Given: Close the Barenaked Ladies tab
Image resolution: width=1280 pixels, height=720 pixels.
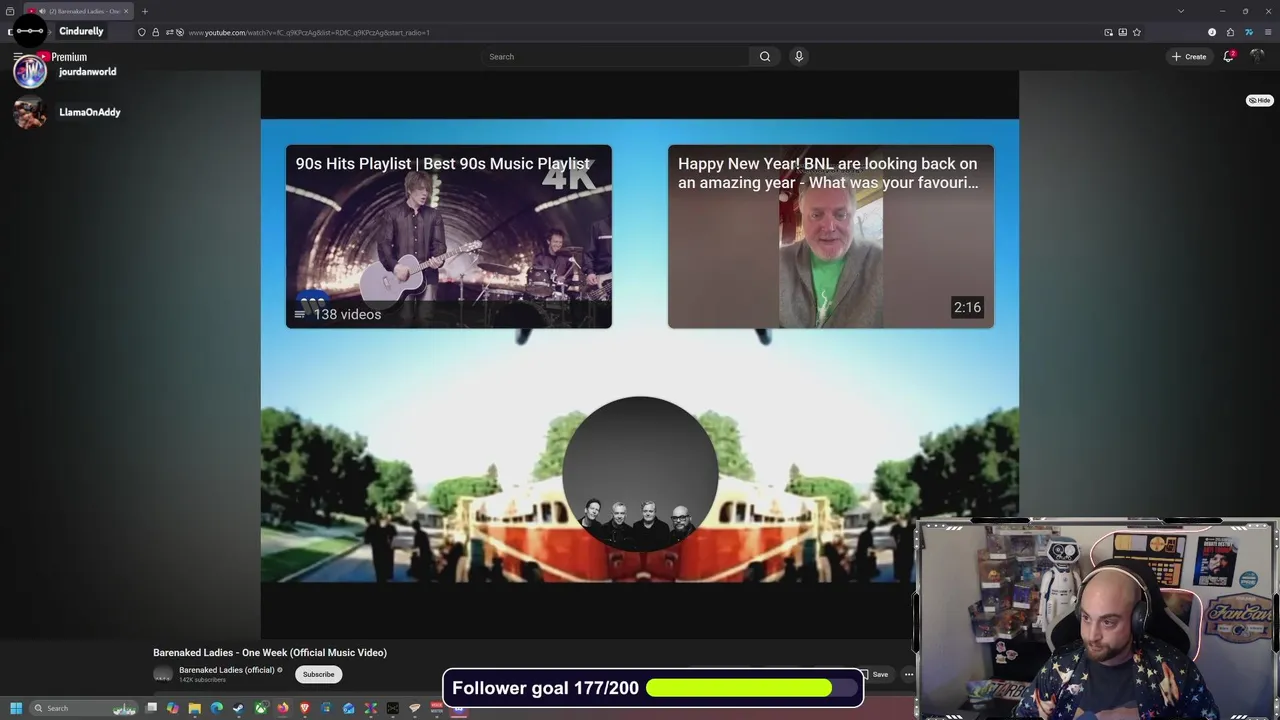Looking at the screenshot, I should coord(126,11).
